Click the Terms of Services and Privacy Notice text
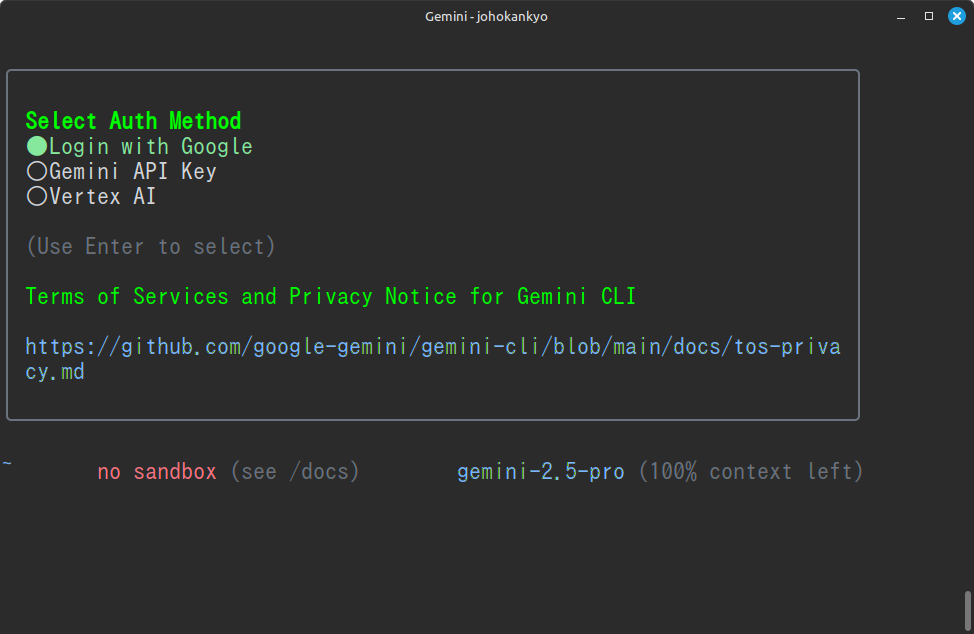 [330, 297]
